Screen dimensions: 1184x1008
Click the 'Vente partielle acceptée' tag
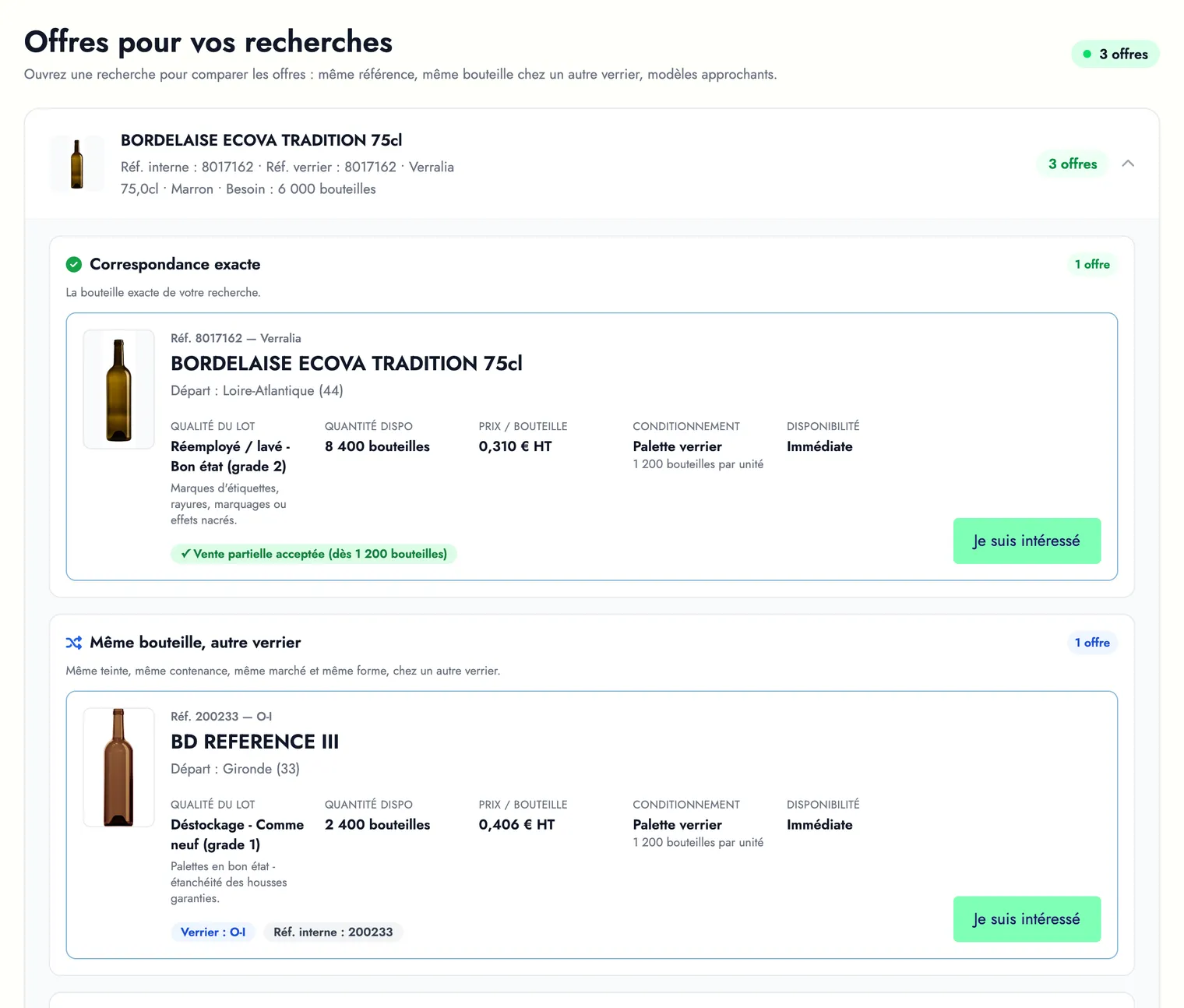pos(314,554)
